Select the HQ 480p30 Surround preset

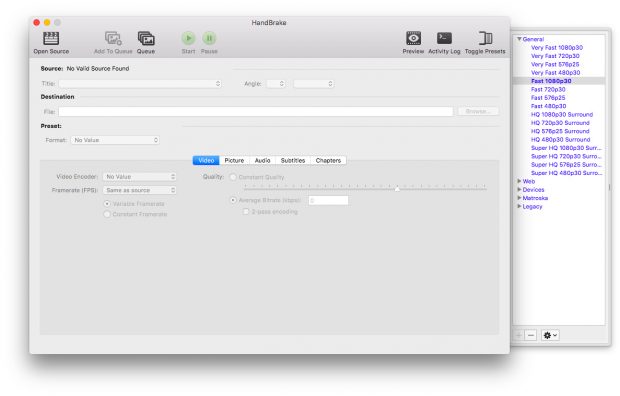[x=560, y=139]
